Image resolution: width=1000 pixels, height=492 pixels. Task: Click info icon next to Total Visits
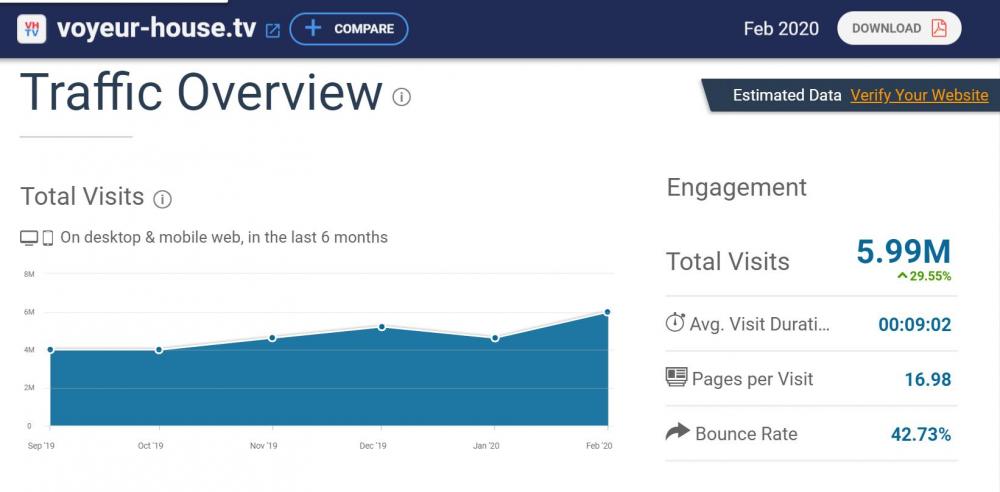[x=162, y=199]
